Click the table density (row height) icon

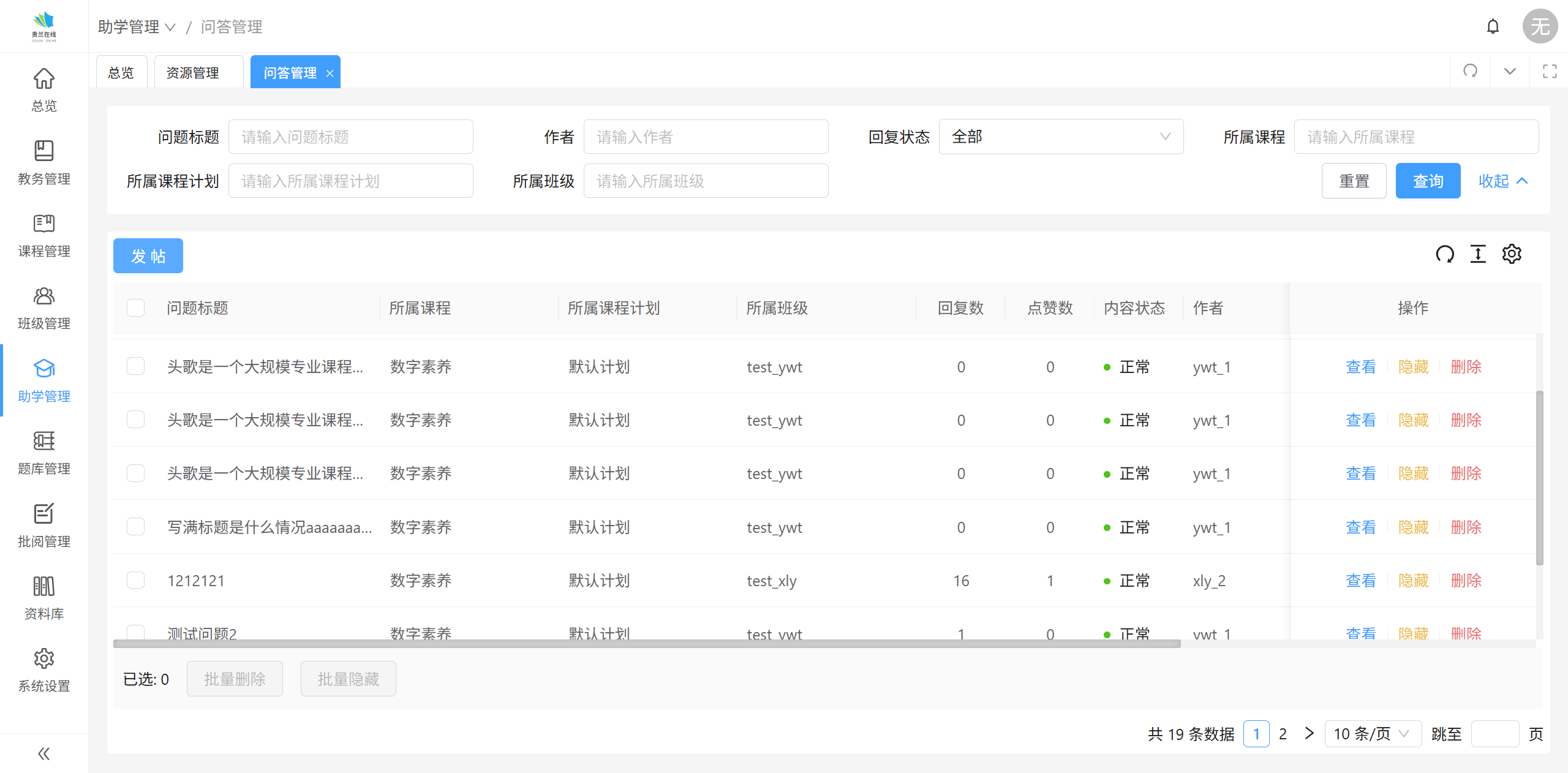(1478, 254)
